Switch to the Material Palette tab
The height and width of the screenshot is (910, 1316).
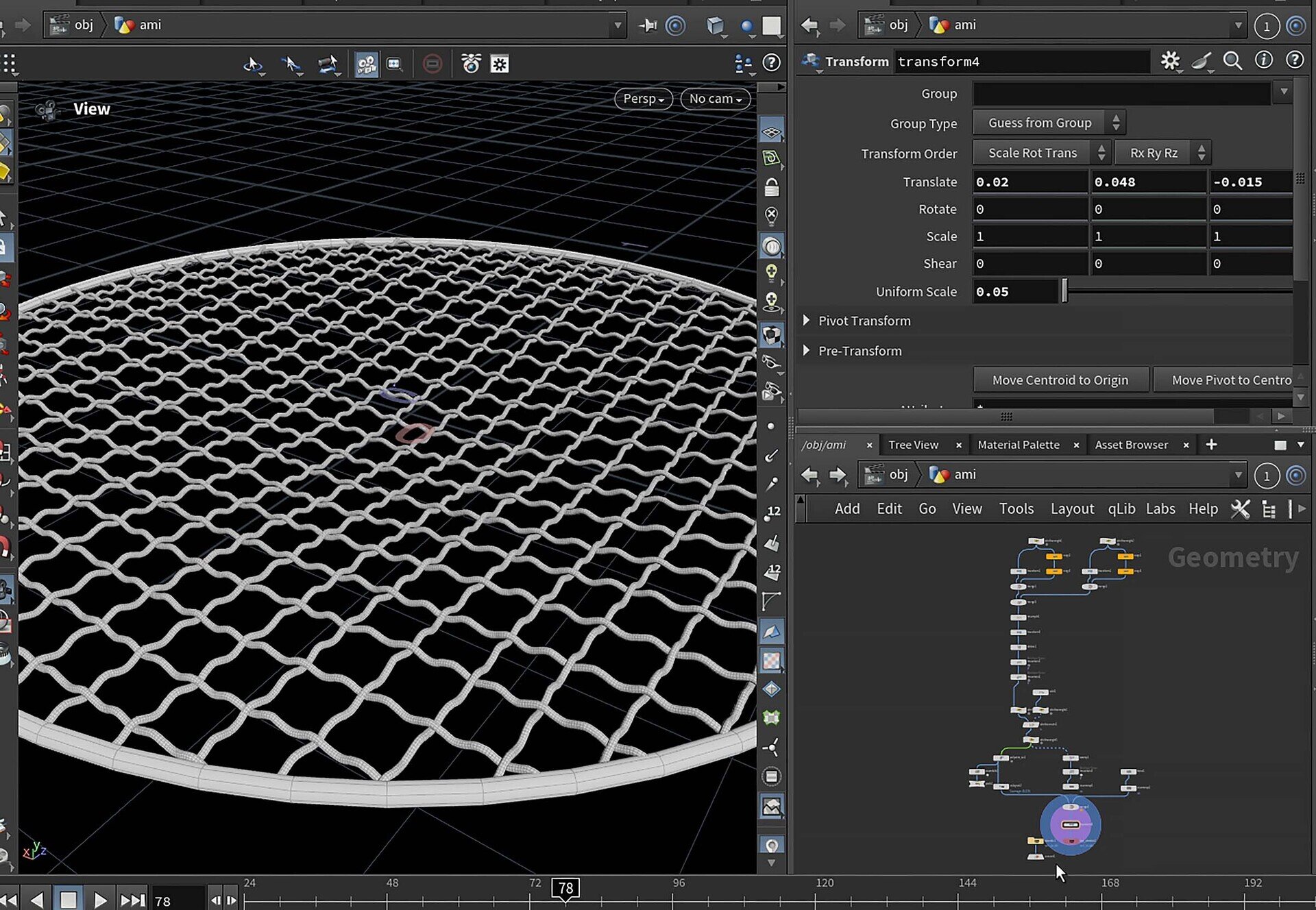1018,445
